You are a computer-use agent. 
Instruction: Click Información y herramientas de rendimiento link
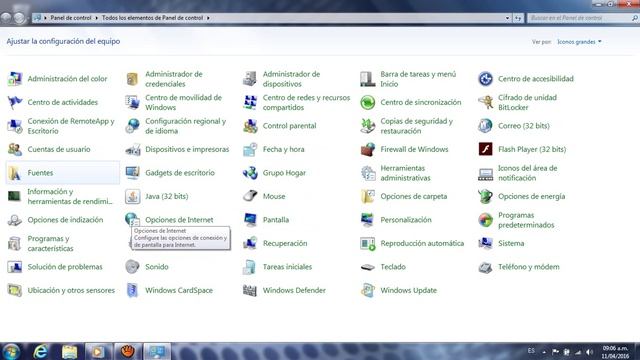[x=69, y=196]
